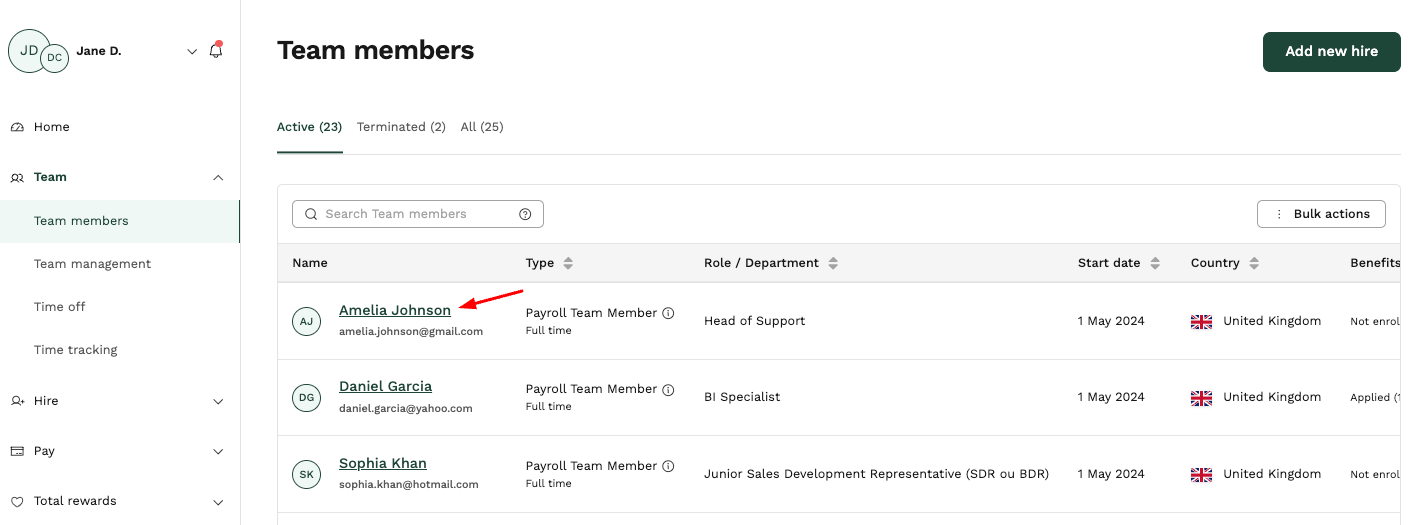The image size is (1427, 525).
Task: Sort by Role / Department column
Action: tap(833, 263)
